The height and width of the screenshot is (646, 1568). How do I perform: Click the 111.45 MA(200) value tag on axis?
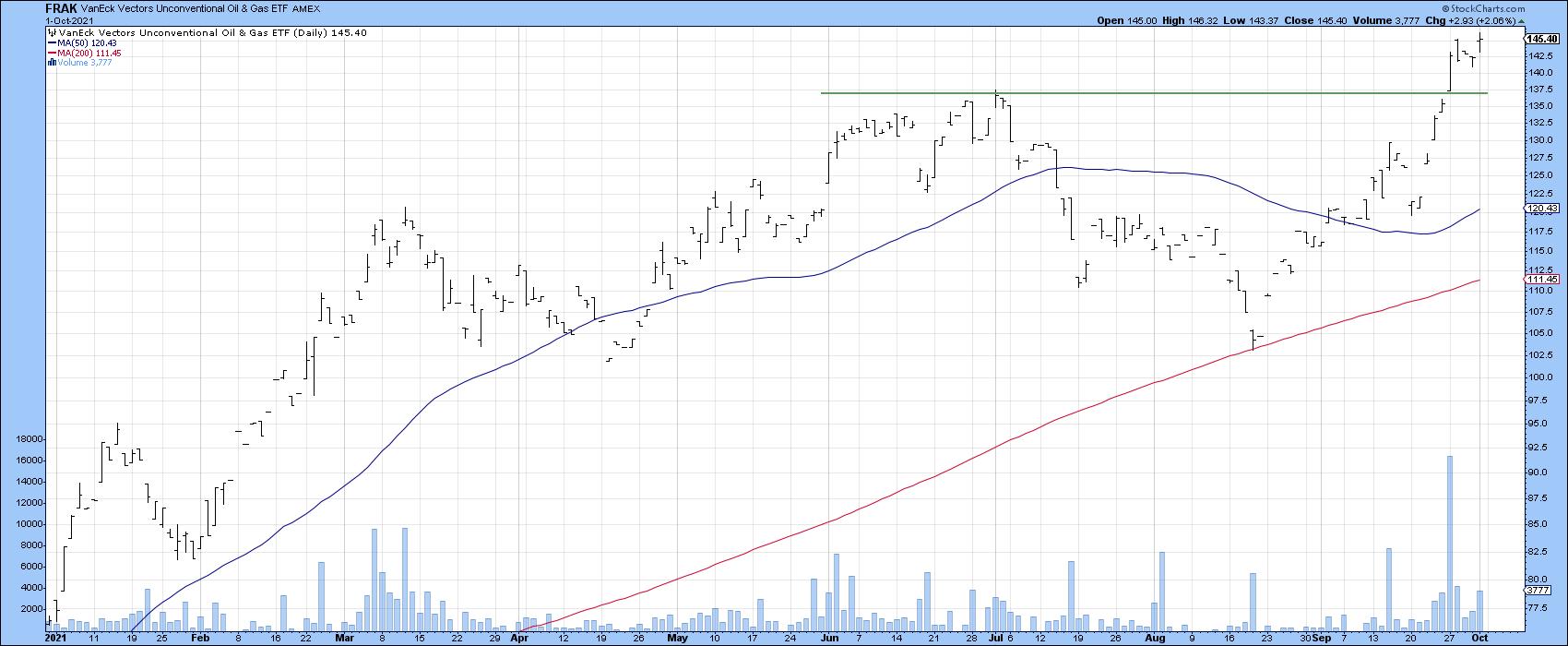pos(1542,279)
